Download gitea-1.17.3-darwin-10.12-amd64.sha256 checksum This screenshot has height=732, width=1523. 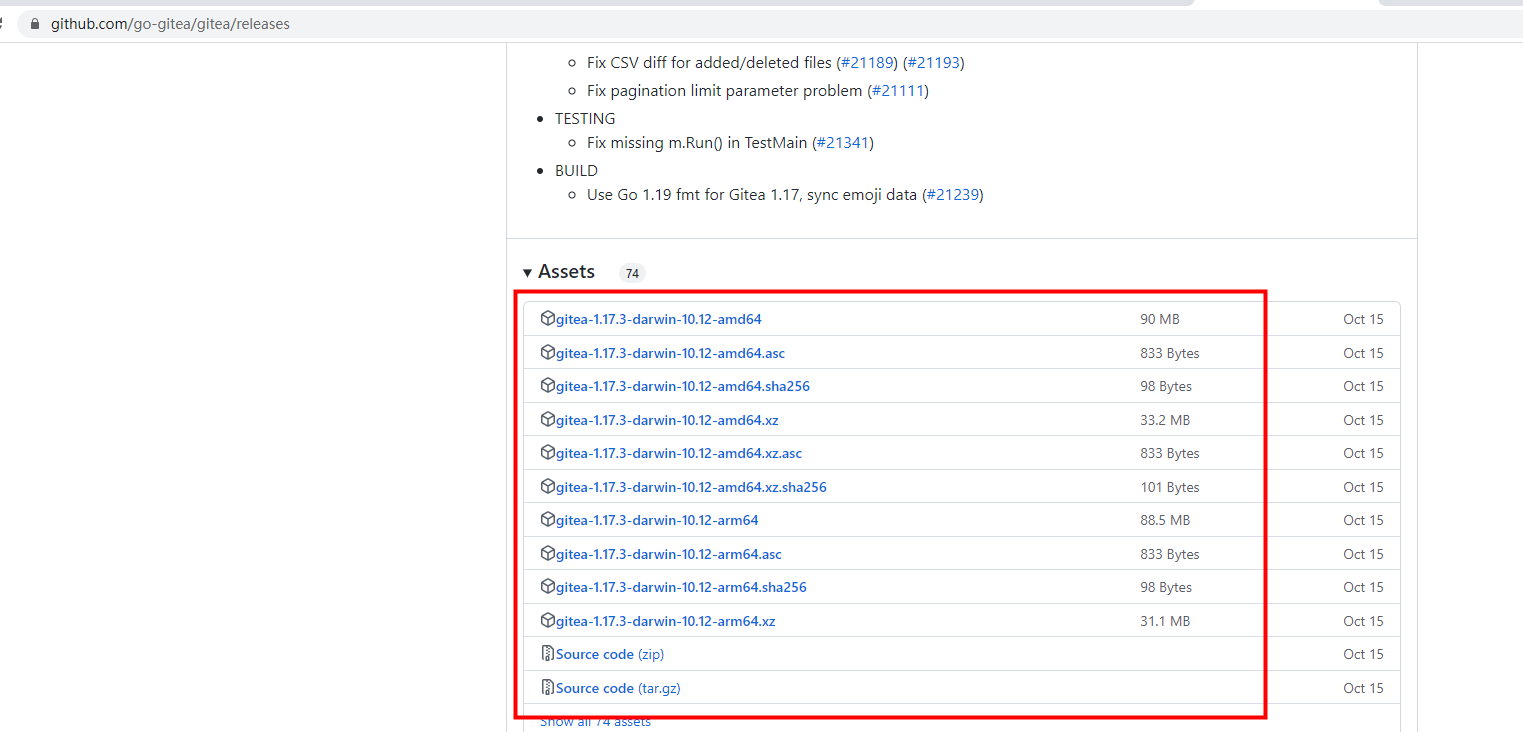click(683, 386)
